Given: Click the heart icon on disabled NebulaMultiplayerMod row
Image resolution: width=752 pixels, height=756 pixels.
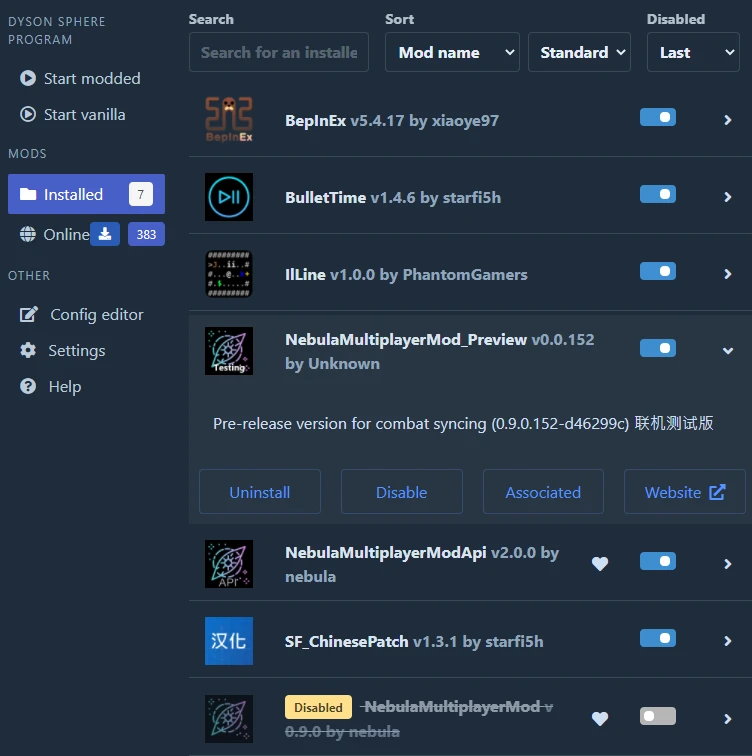Looking at the screenshot, I should click(x=600, y=718).
